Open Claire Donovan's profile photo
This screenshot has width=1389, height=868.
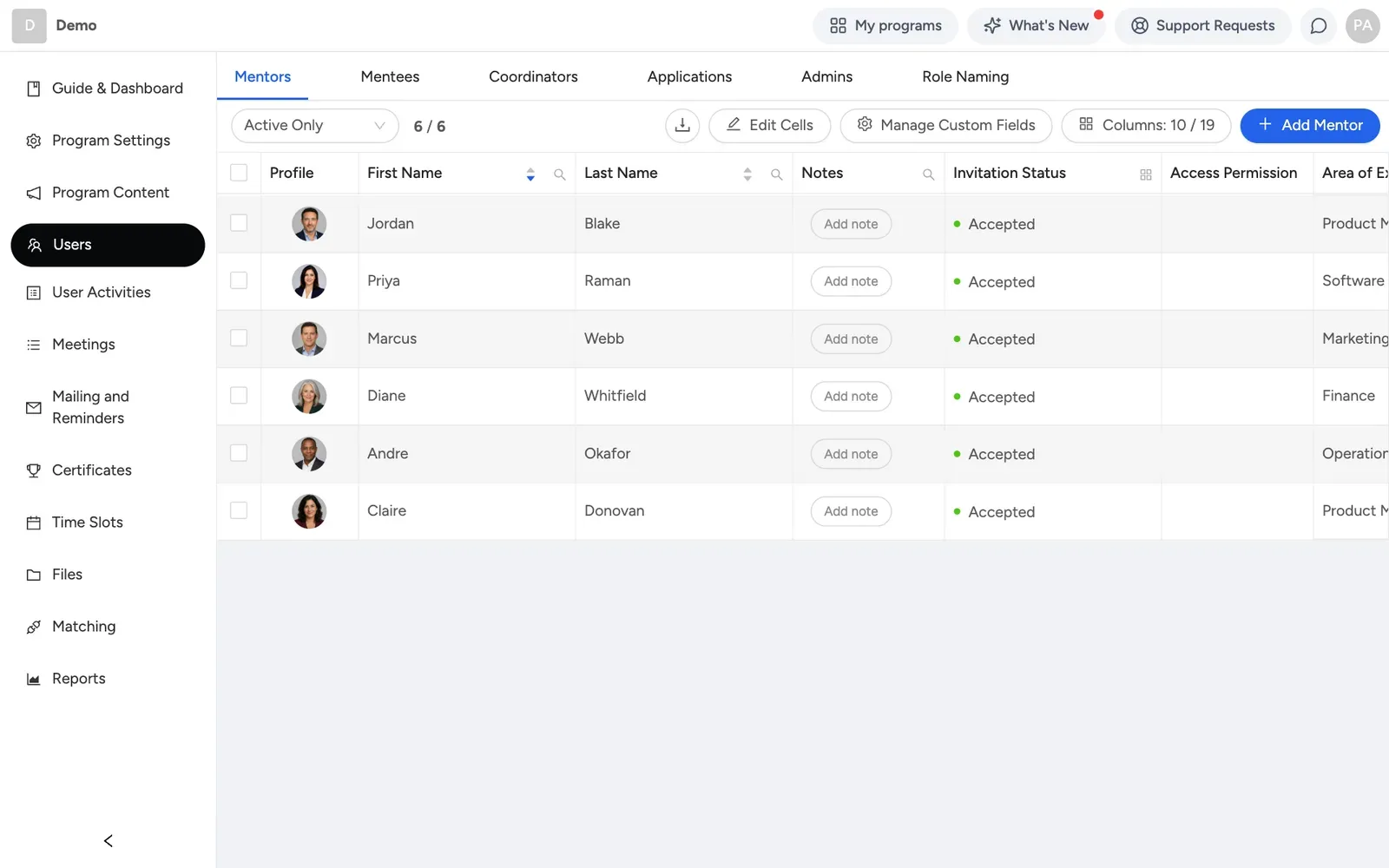[309, 511]
